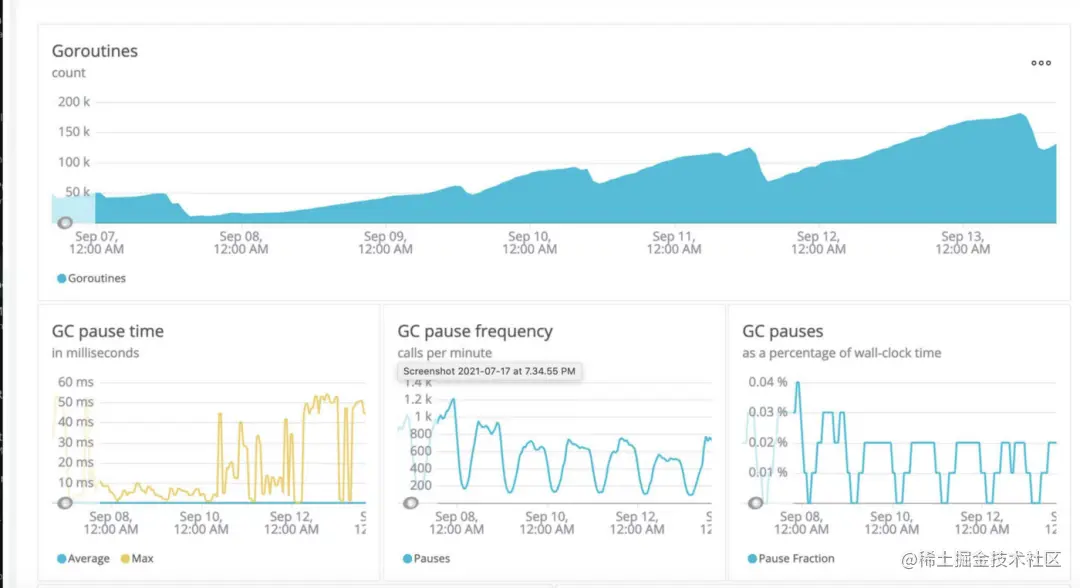Open the Goroutines chart options menu
The width and height of the screenshot is (1080, 588).
(1041, 63)
